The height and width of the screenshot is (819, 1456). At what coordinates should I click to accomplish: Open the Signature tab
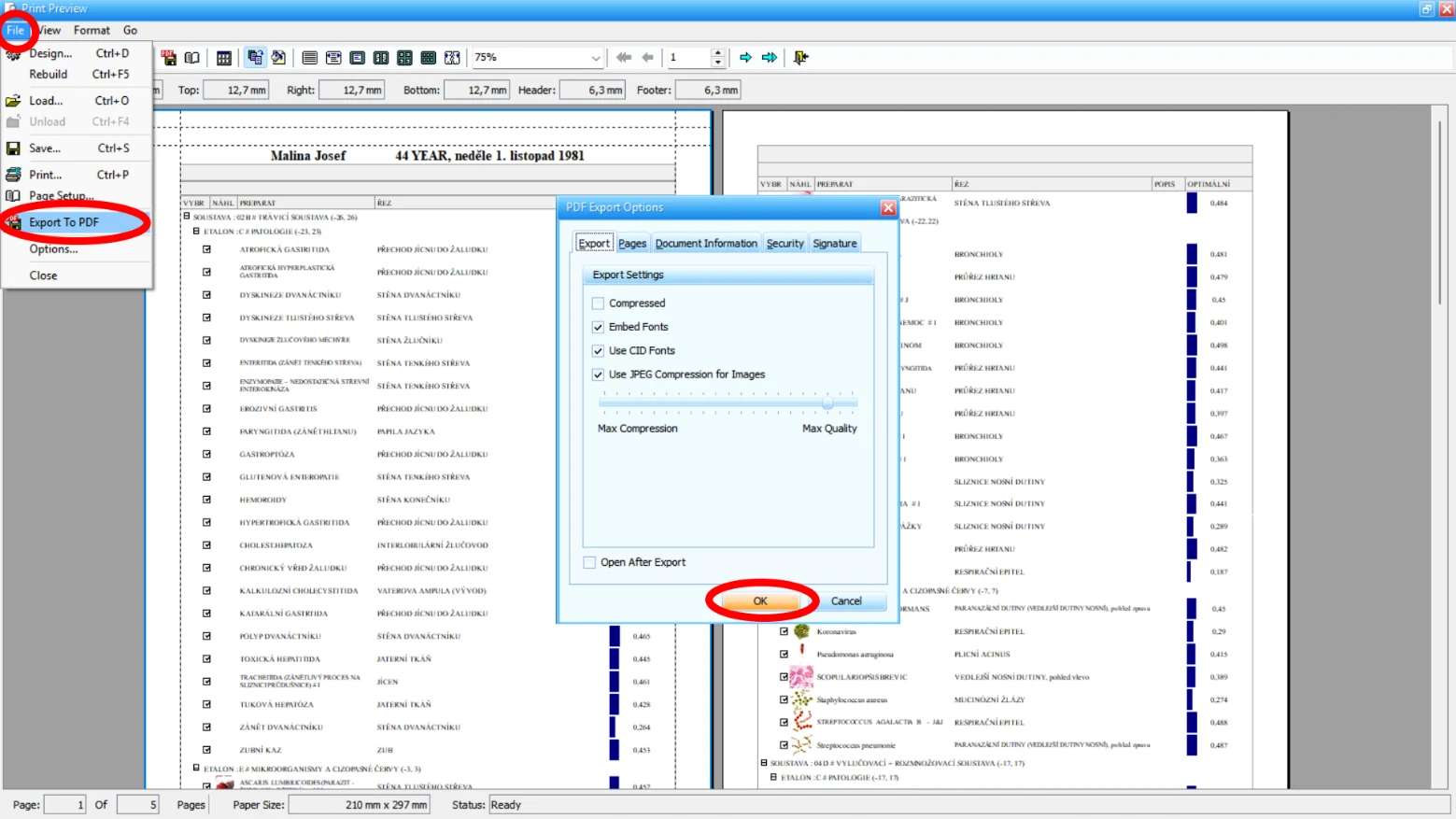835,244
